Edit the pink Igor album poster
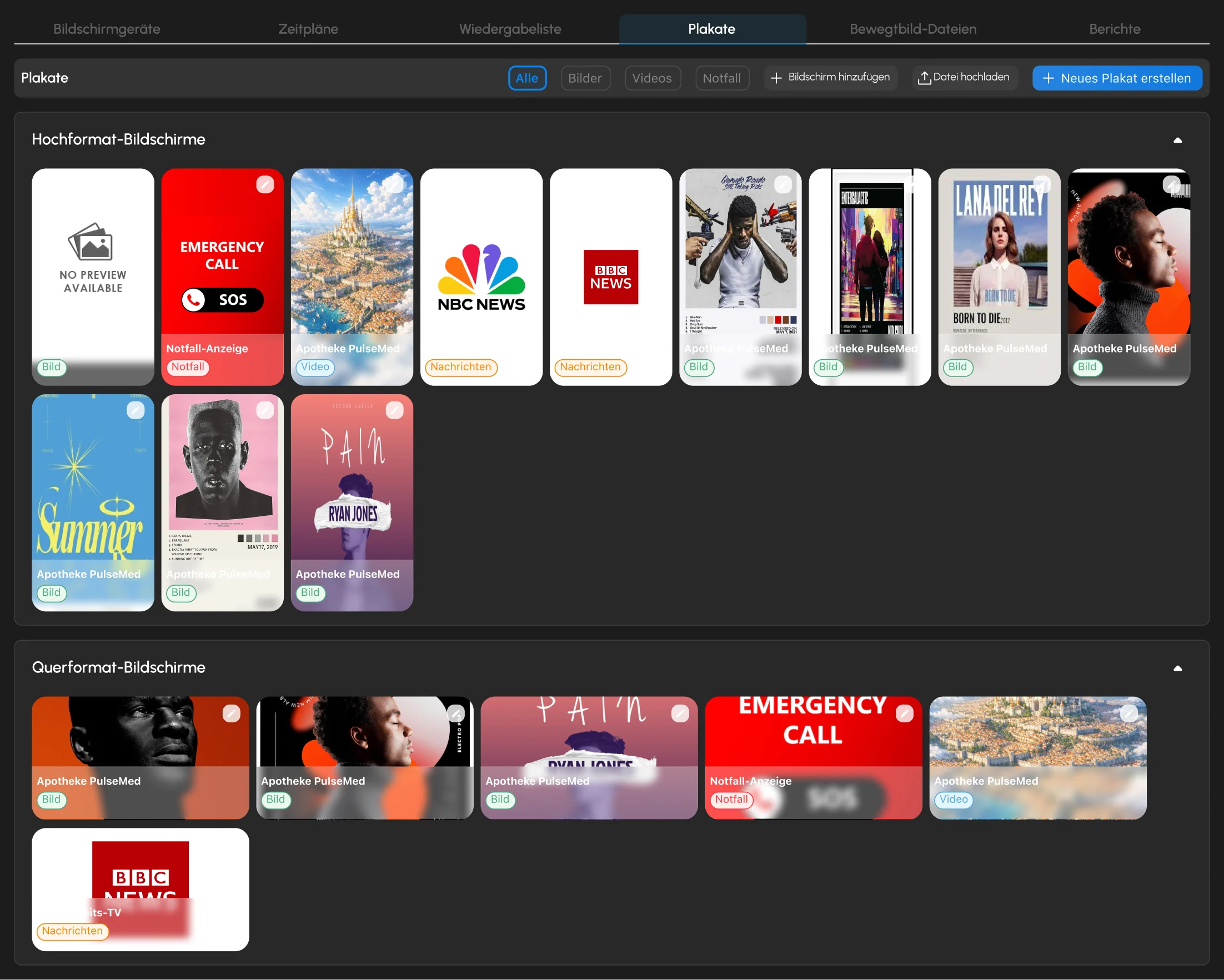1224x980 pixels. coord(264,410)
